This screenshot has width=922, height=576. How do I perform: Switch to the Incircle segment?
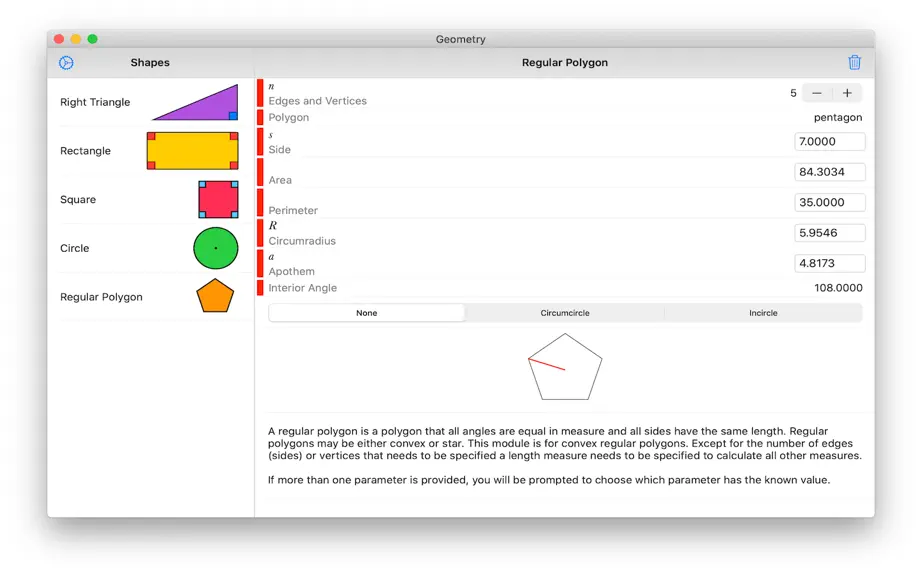(x=763, y=313)
